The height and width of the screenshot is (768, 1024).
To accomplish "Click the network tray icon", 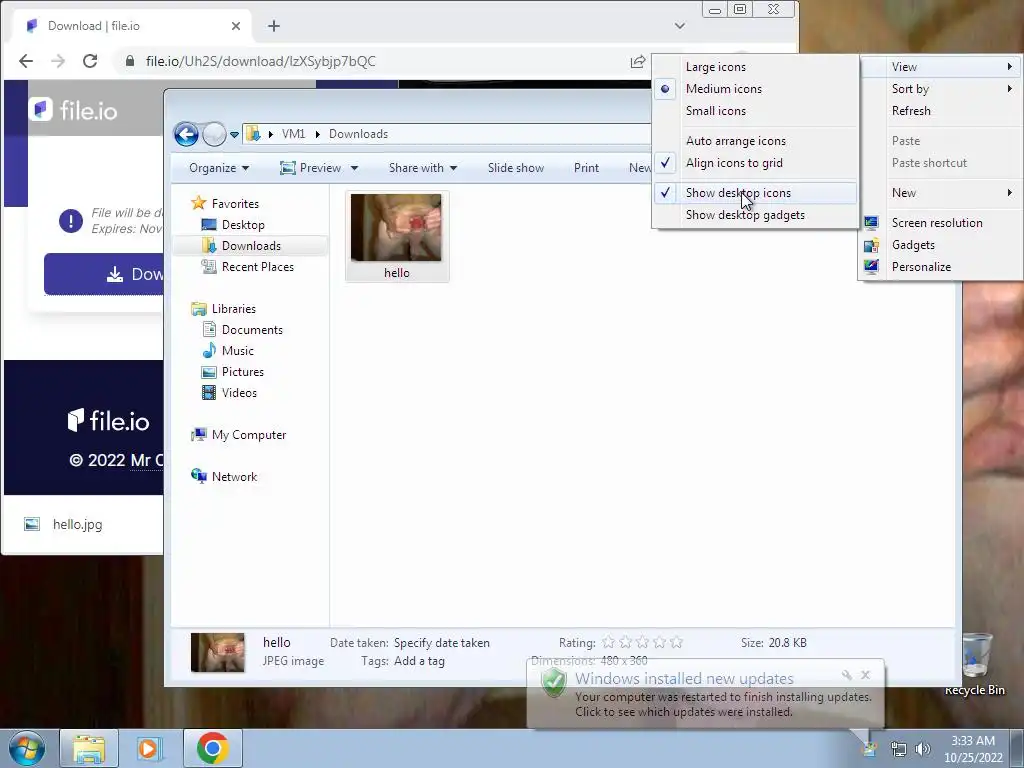I will pyautogui.click(x=899, y=749).
